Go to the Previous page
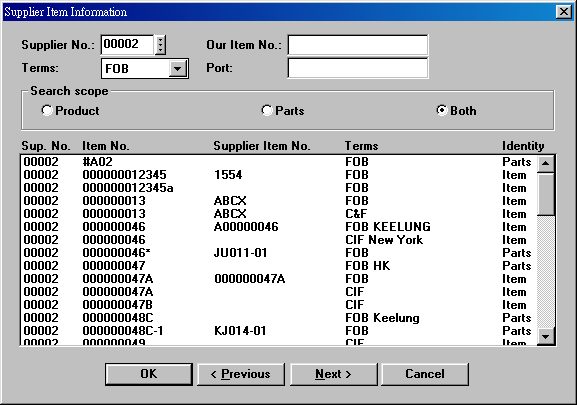Viewport: 577px width, 405px height. [241, 374]
